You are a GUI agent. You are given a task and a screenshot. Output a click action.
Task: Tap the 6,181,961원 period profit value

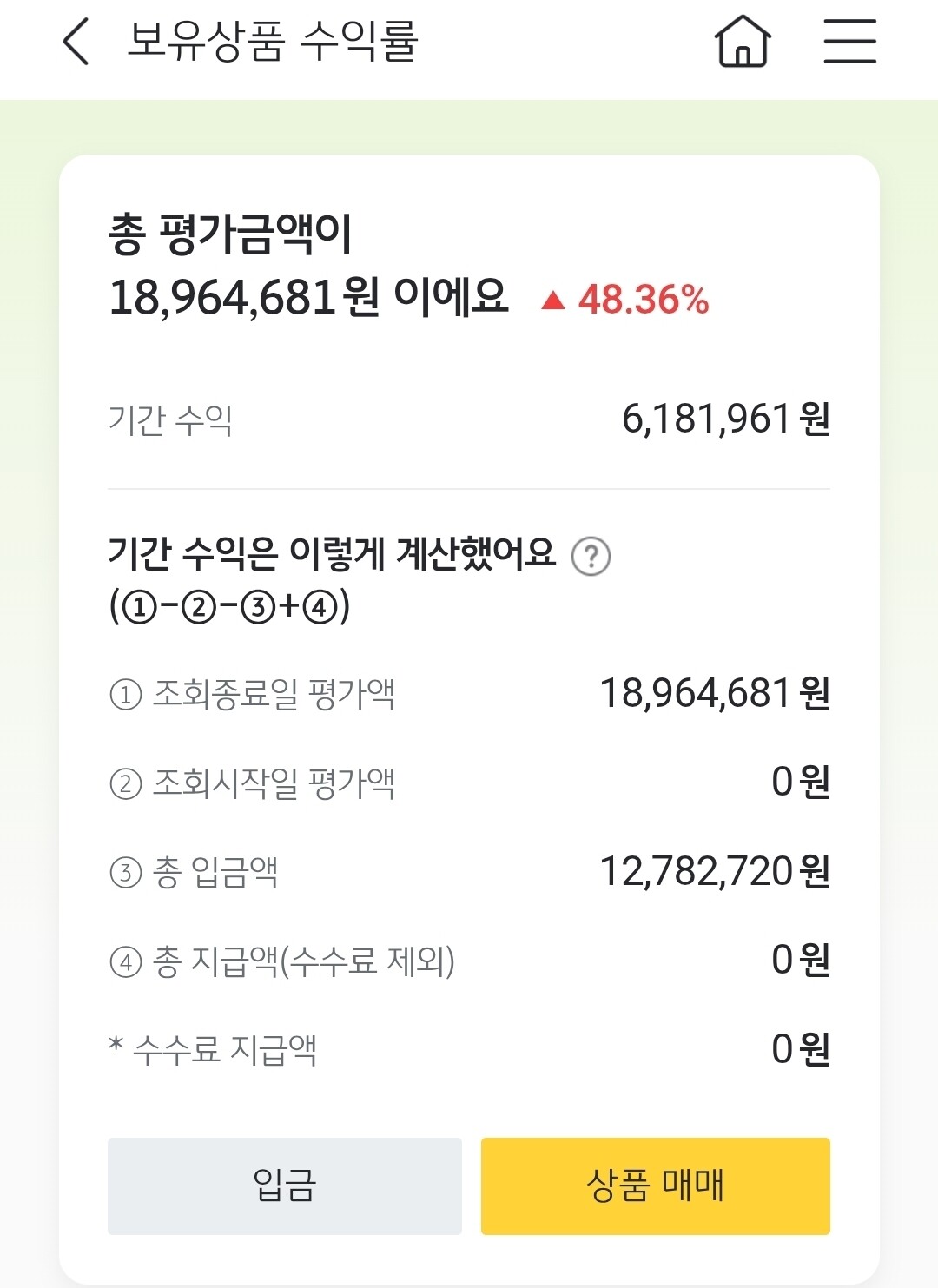tap(725, 419)
